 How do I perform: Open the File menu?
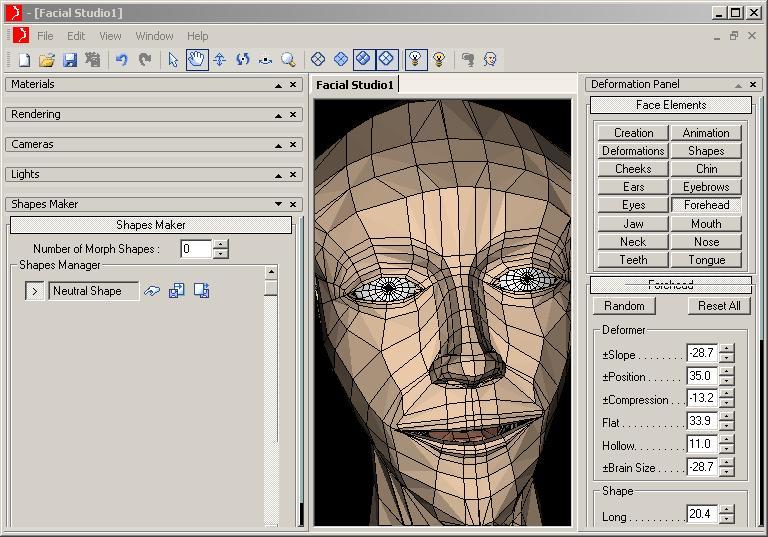pos(45,36)
